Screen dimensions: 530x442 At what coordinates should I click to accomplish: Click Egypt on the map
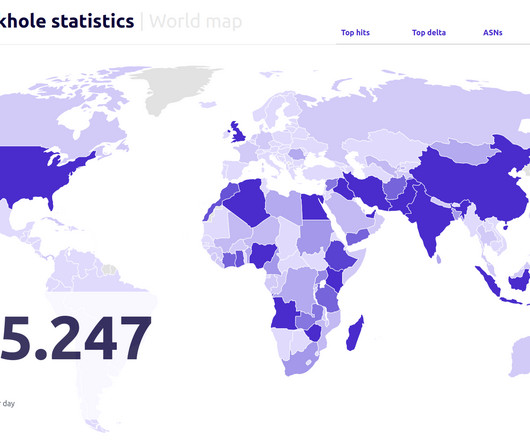(x=313, y=208)
